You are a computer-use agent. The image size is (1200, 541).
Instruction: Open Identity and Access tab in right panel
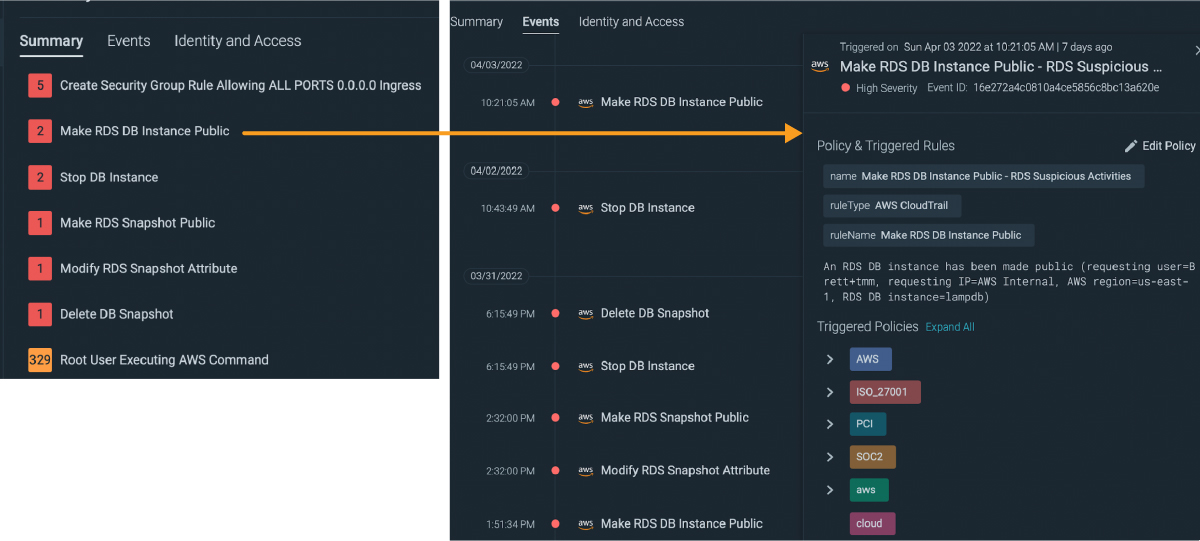click(632, 21)
